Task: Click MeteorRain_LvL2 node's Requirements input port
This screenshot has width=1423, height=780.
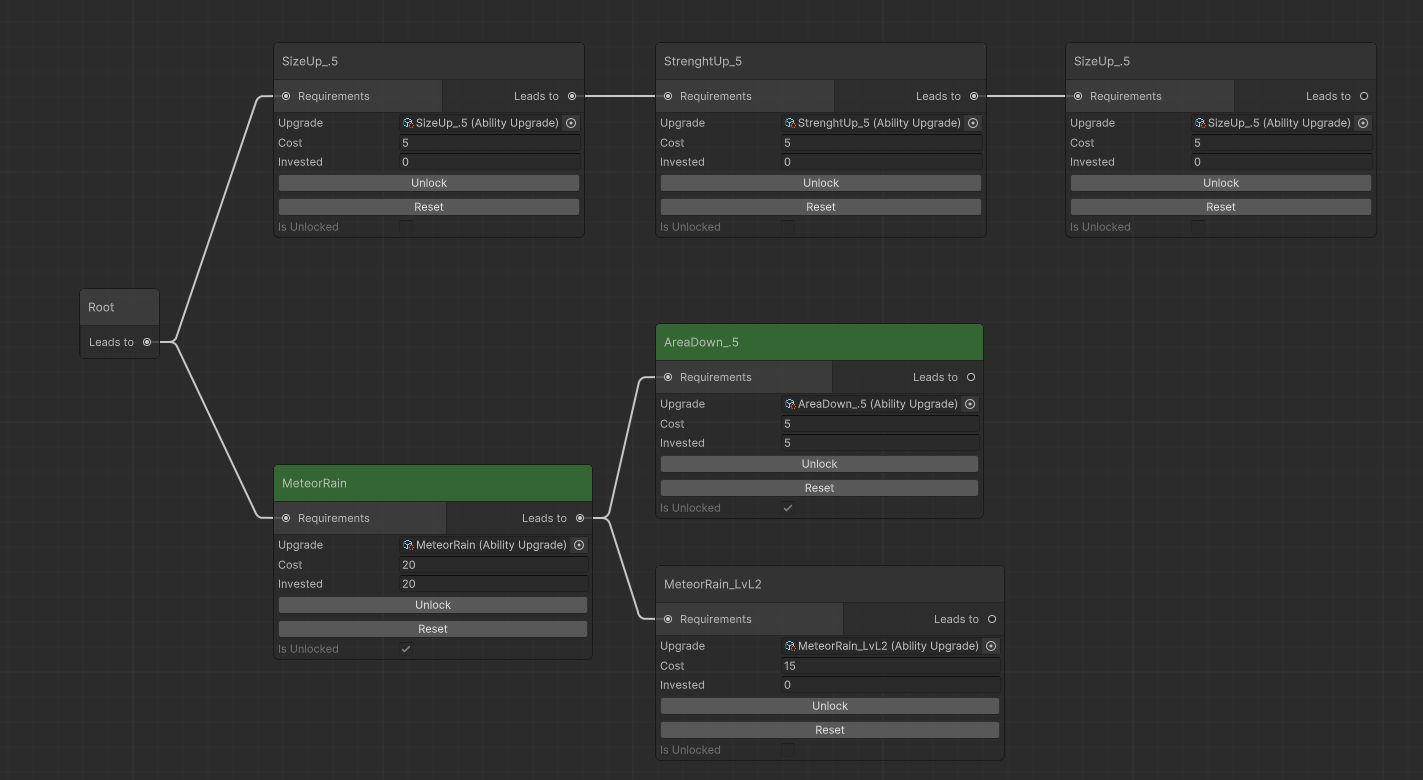Action: point(668,619)
